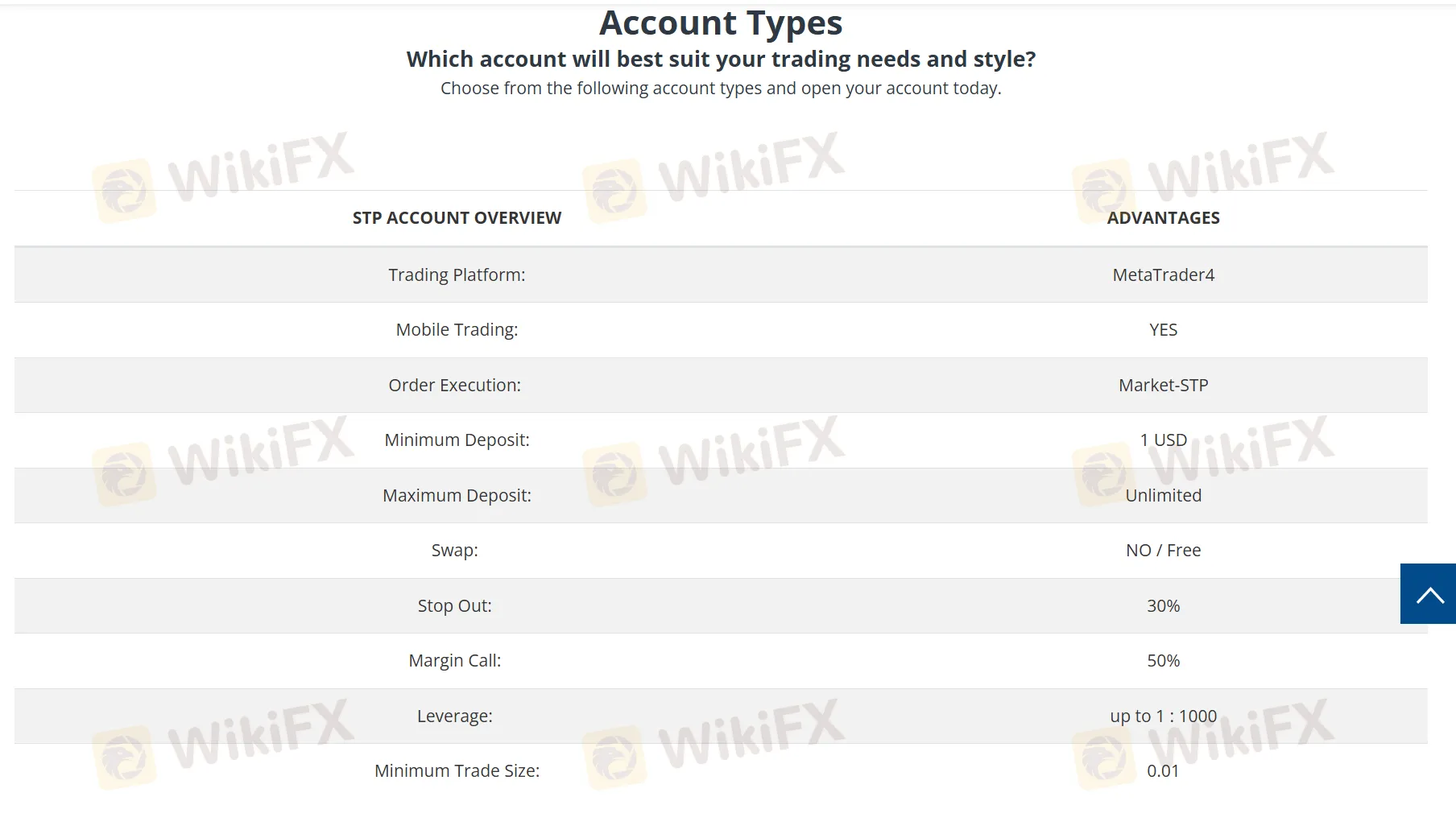Select the 'Stop Out:' label
1456x834 pixels.
(x=454, y=606)
